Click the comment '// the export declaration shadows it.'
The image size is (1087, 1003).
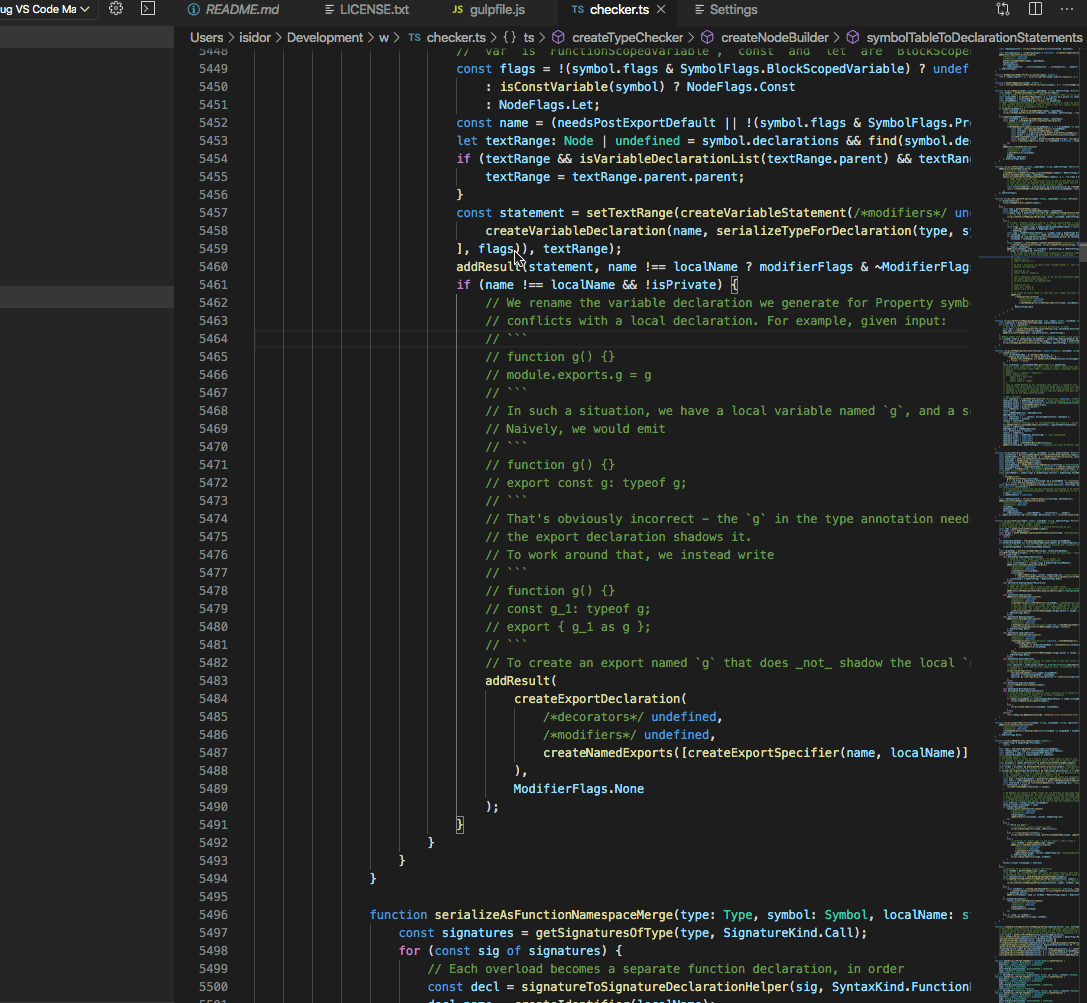618,537
